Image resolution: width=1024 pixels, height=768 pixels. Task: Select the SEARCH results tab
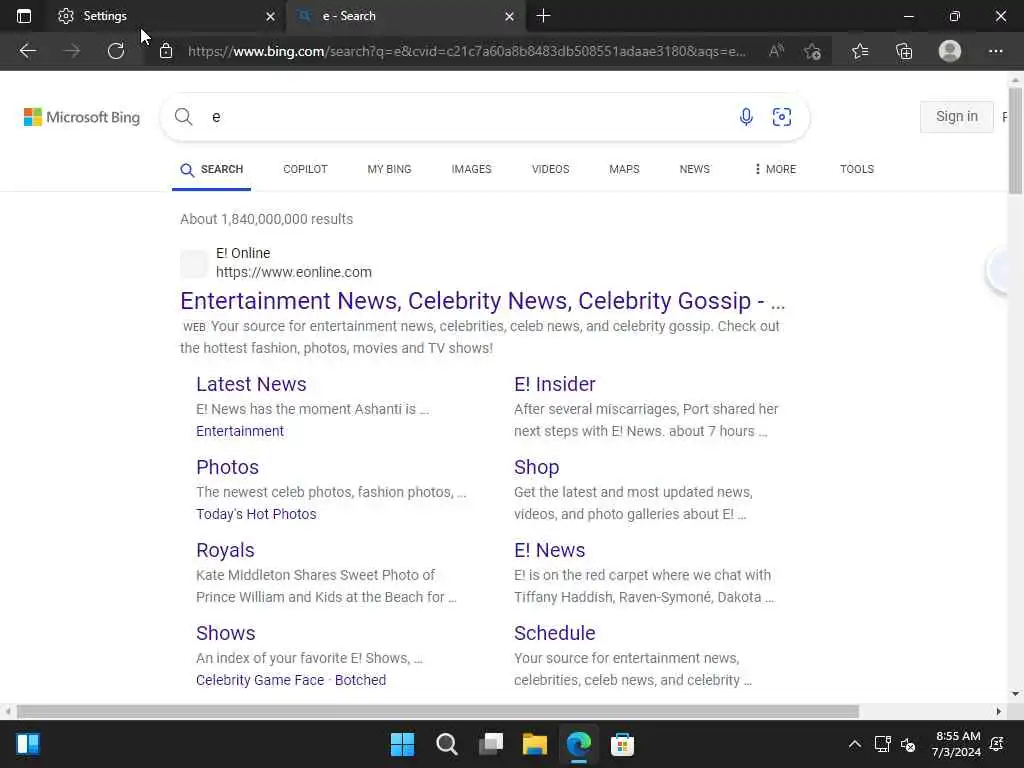point(212,169)
